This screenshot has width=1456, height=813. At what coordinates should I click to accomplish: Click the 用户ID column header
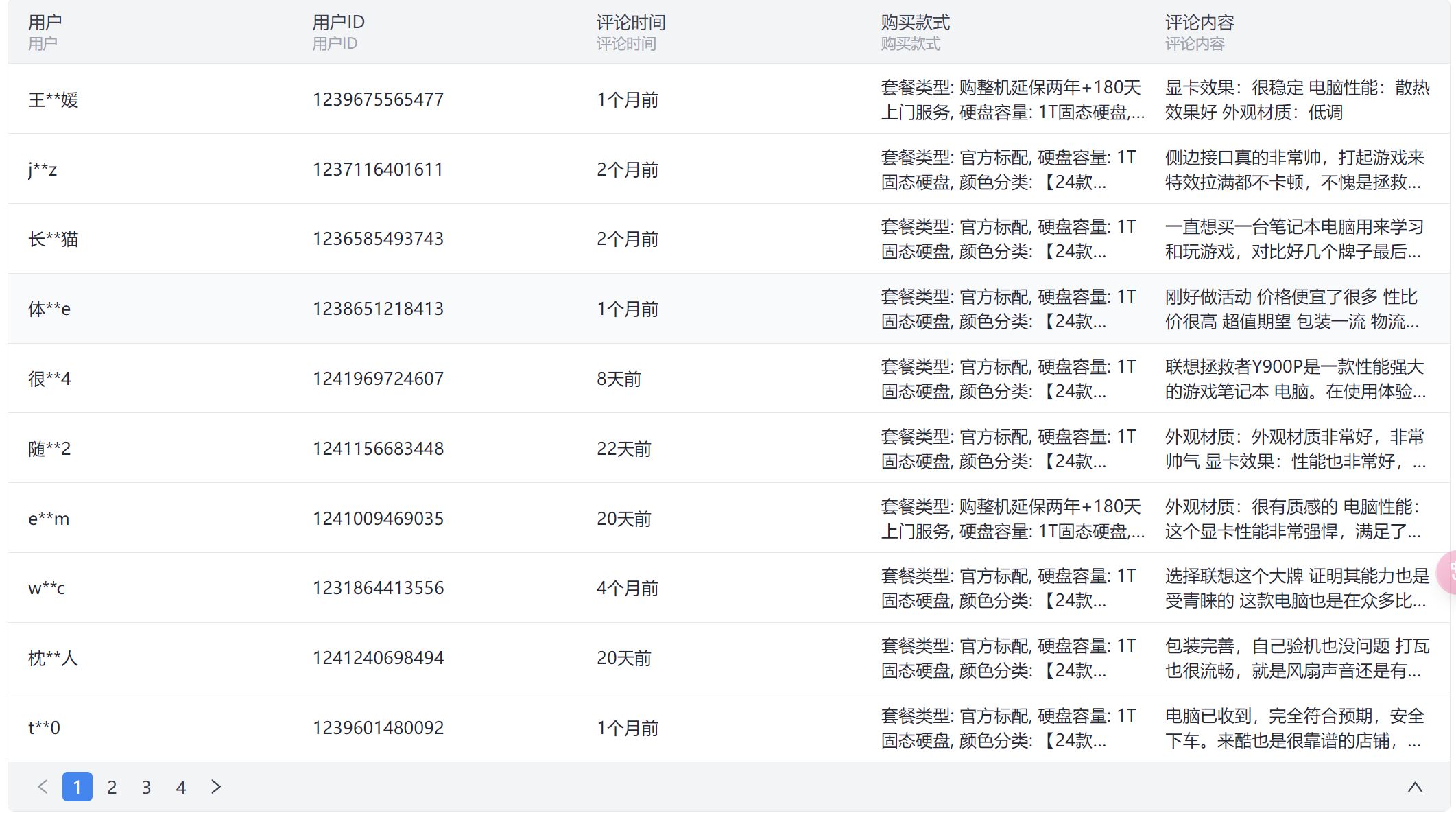[x=339, y=22]
